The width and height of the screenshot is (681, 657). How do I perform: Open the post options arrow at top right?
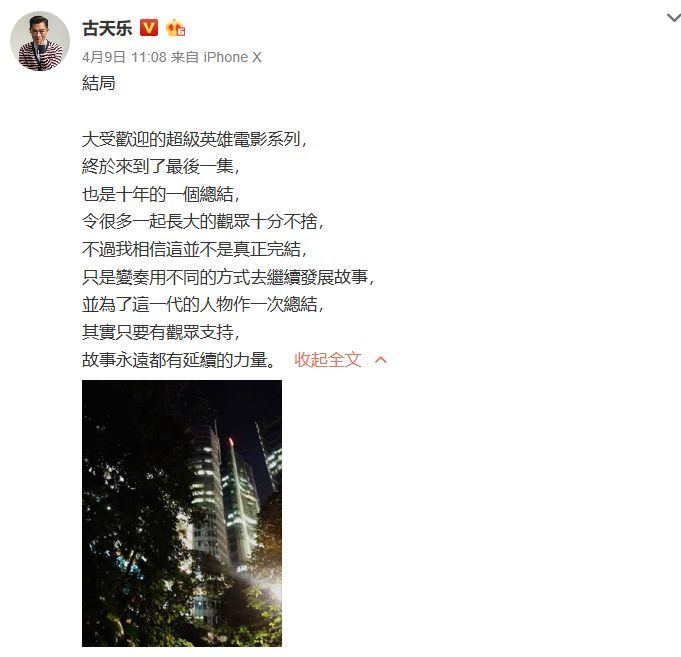674,18
